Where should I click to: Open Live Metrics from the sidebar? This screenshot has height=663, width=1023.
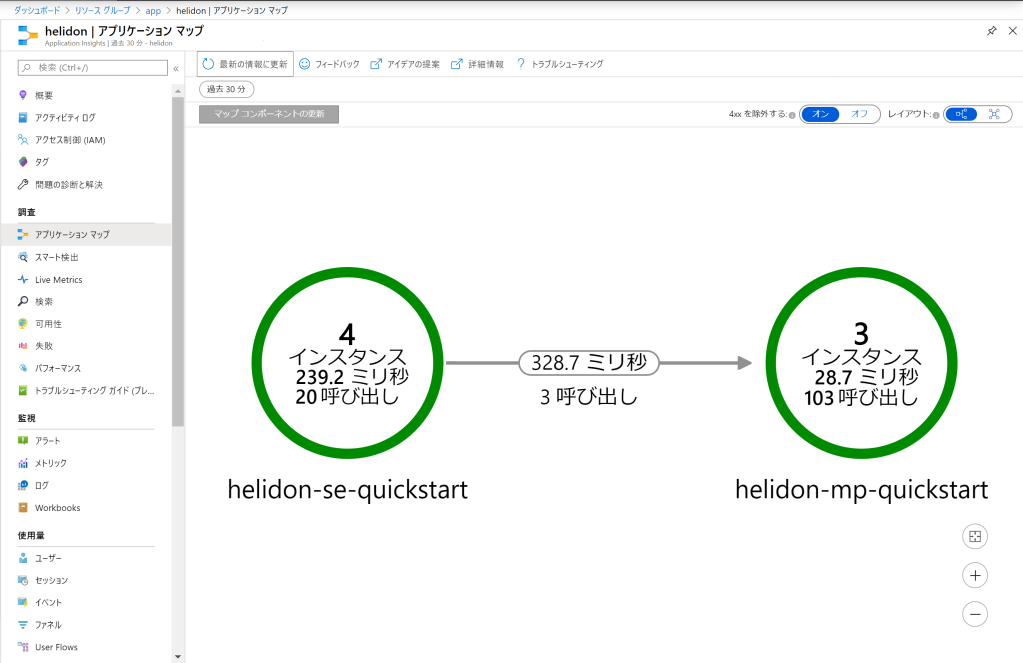click(58, 280)
